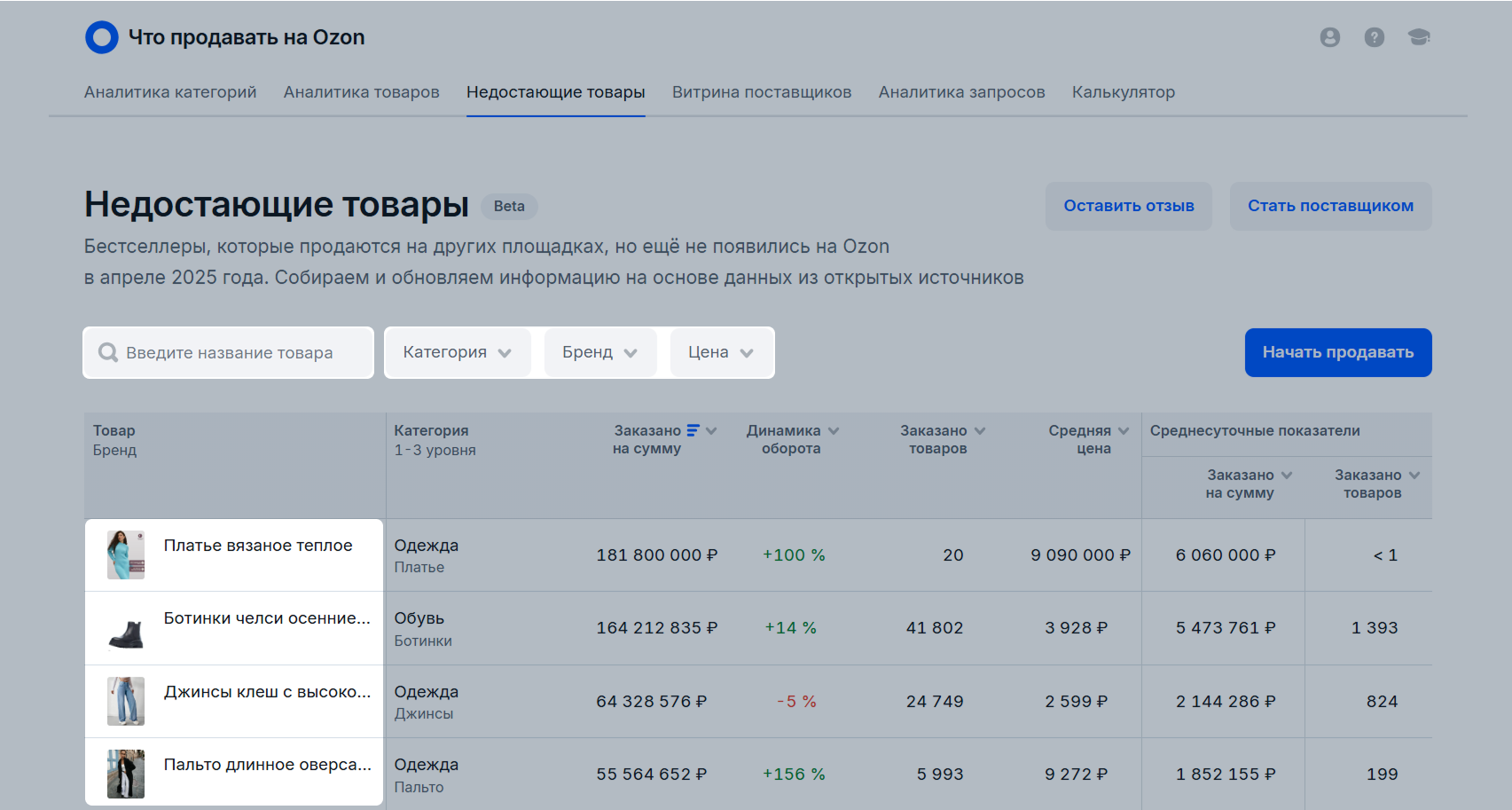The width and height of the screenshot is (1512, 810).
Task: Click 64 328 576 ₽ value
Action: tap(651, 702)
